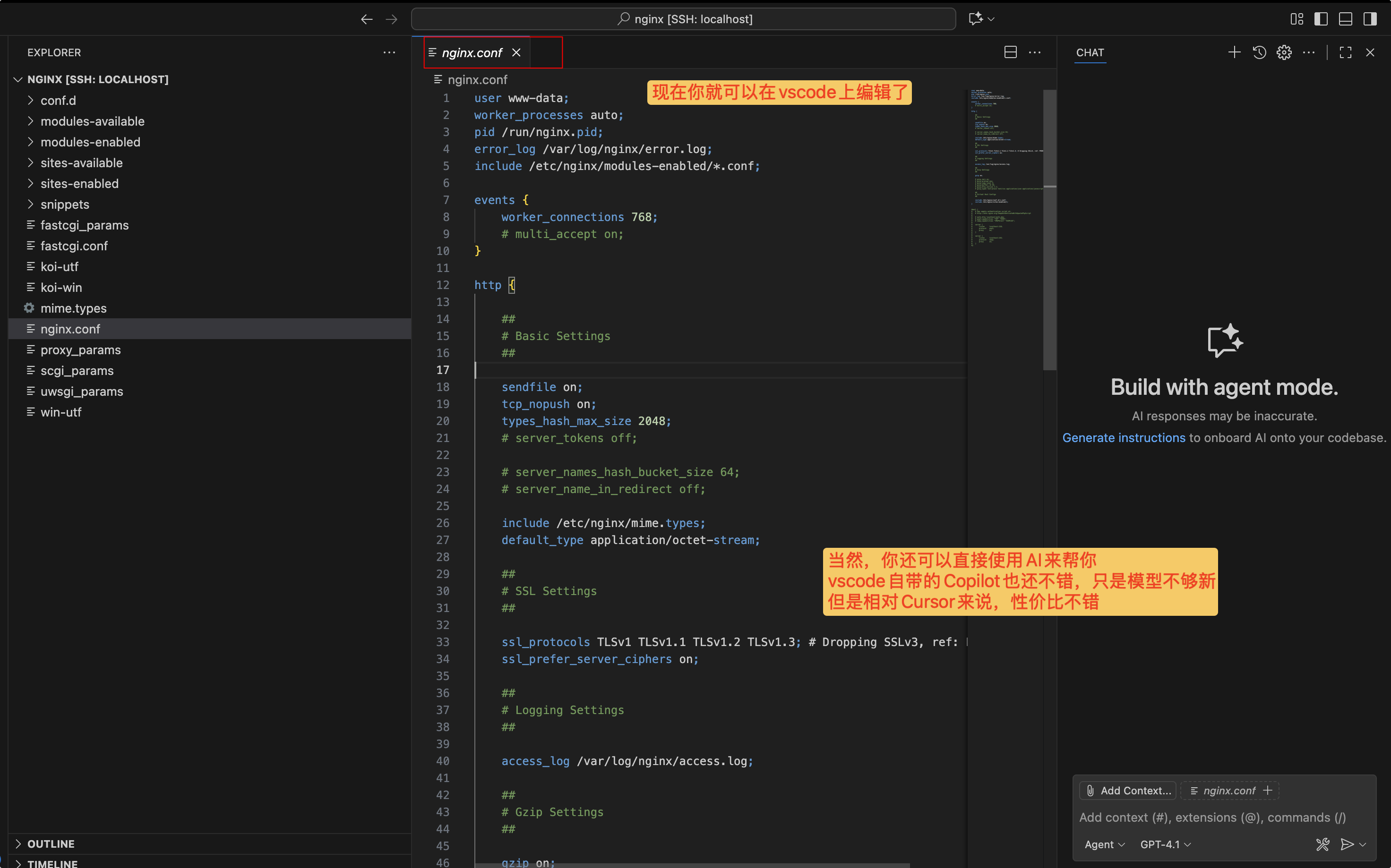This screenshot has width=1391, height=868.
Task: Open the Agent mode dropdown
Action: (1104, 844)
